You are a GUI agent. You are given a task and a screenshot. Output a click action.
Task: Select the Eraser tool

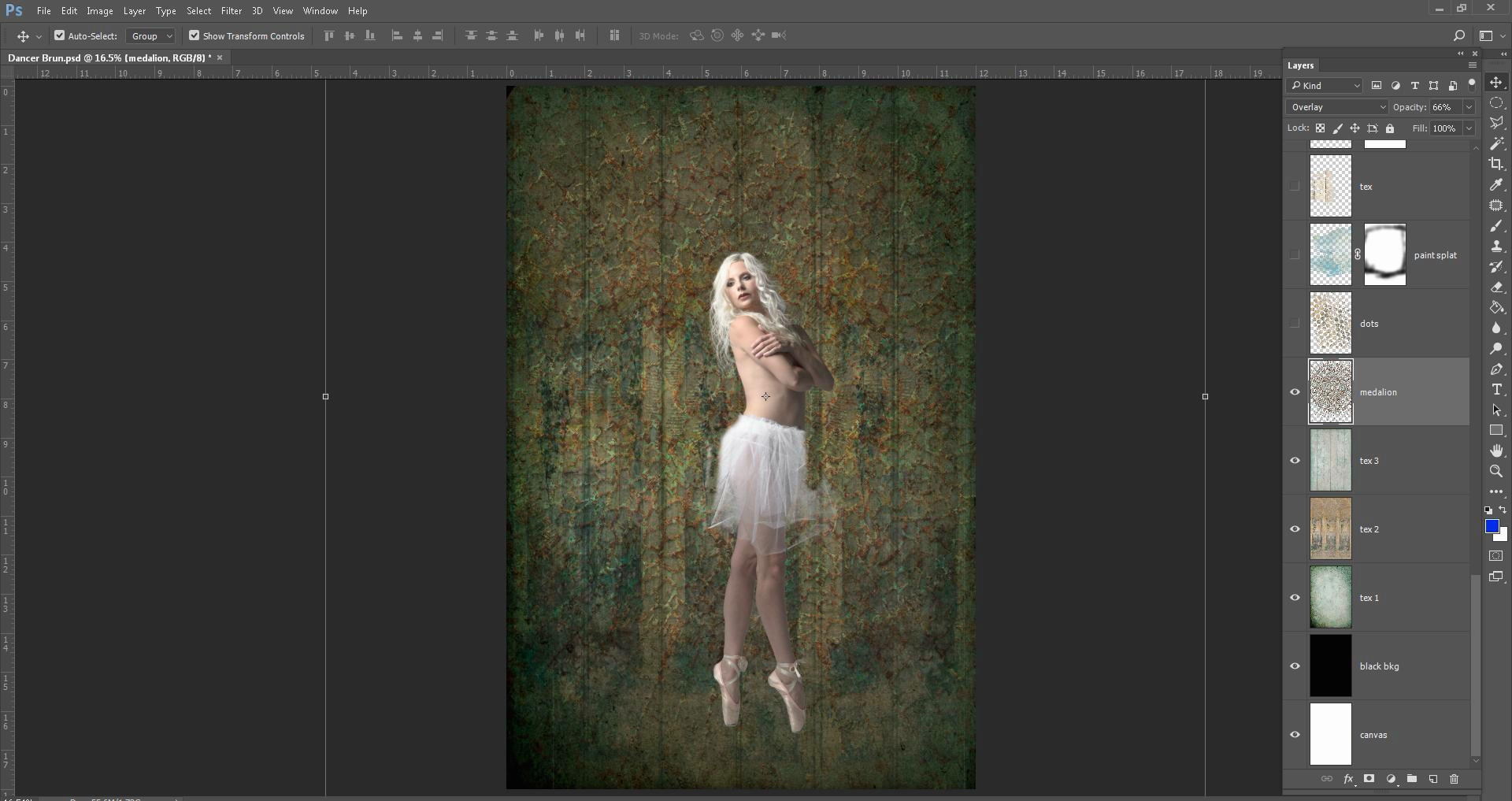(x=1496, y=287)
